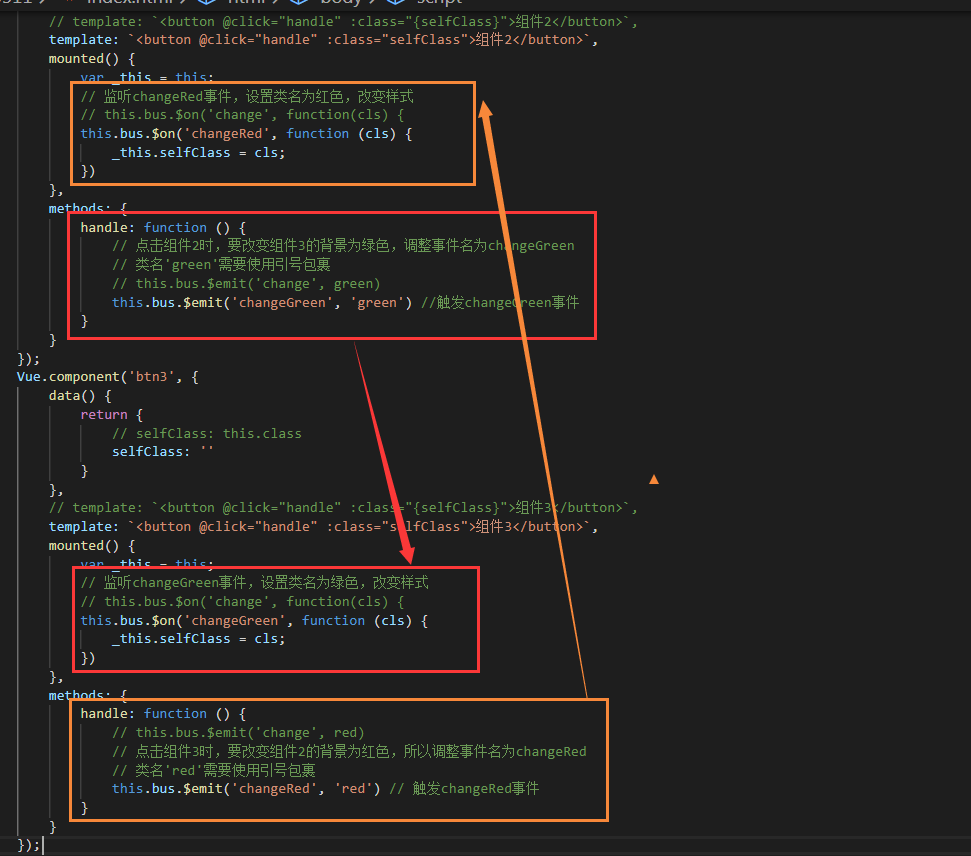Click the comment '// selfClass: this.class'
The width and height of the screenshot is (971, 856).
coord(207,434)
